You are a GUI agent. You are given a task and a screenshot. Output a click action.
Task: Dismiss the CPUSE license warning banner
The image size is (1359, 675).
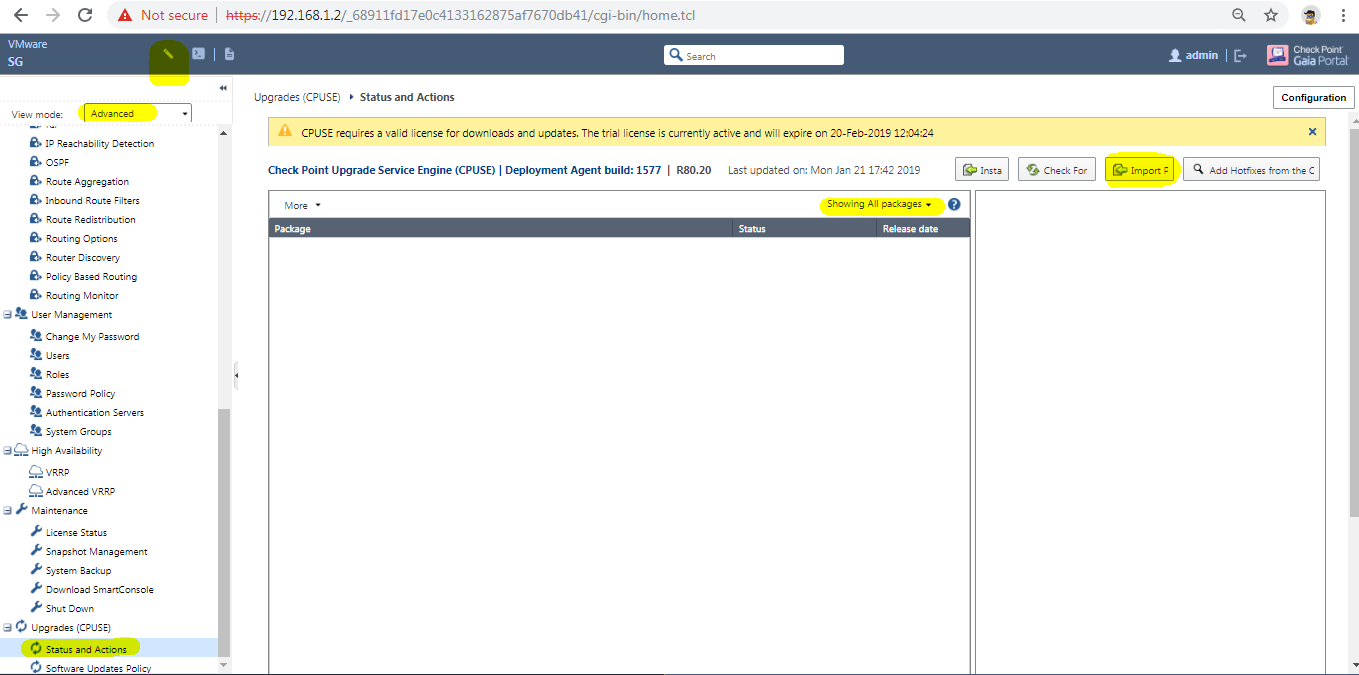coord(1313,131)
